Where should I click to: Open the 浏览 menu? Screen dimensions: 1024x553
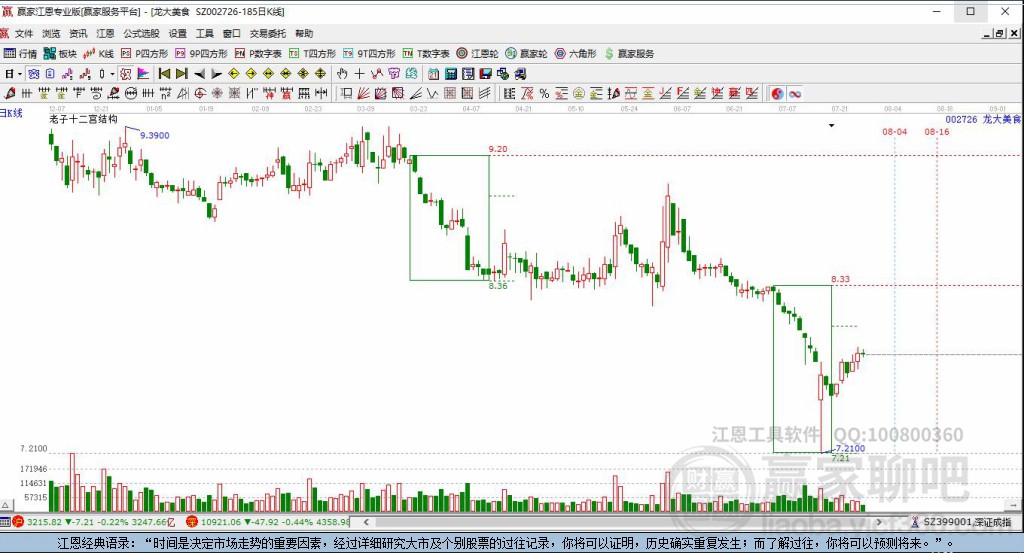(51, 33)
